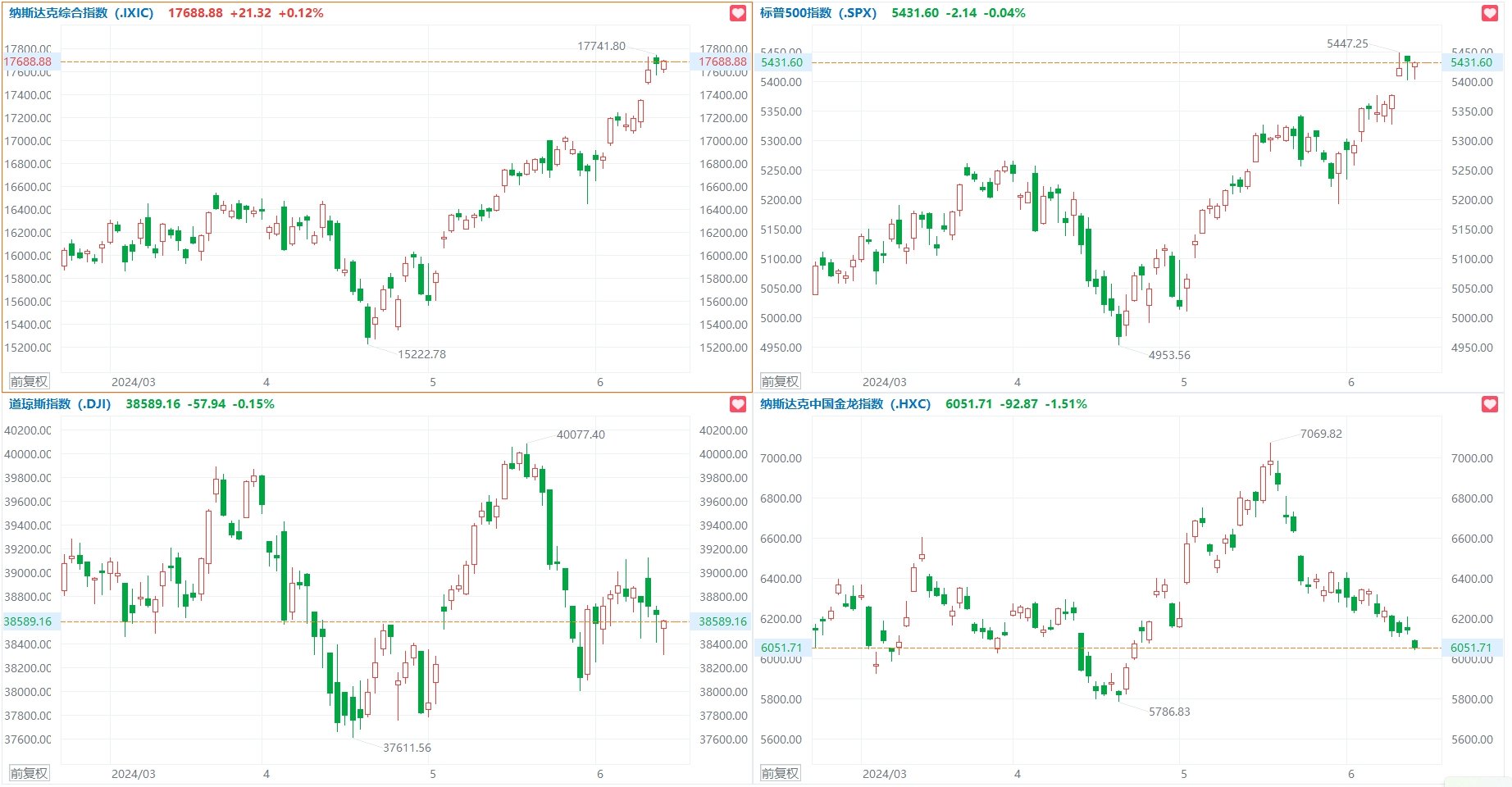Image resolution: width=1512 pixels, height=787 pixels.
Task: Click the 37611.56 low label in the Dow Jones chart
Action: coord(407,748)
